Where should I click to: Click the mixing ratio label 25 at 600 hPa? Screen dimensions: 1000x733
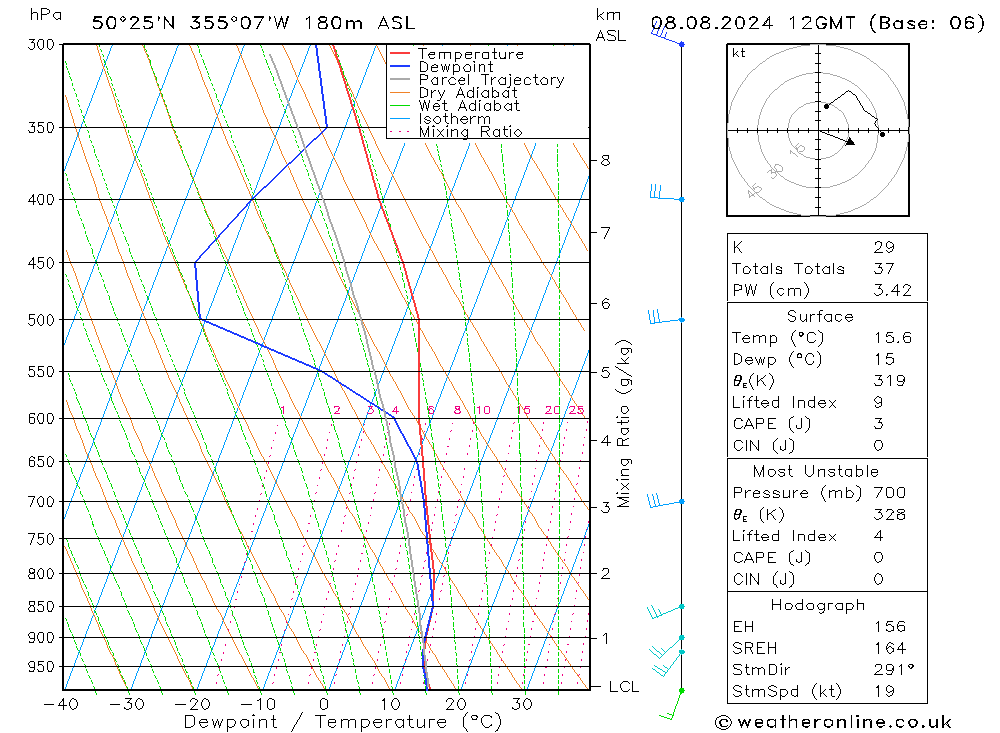click(x=577, y=410)
